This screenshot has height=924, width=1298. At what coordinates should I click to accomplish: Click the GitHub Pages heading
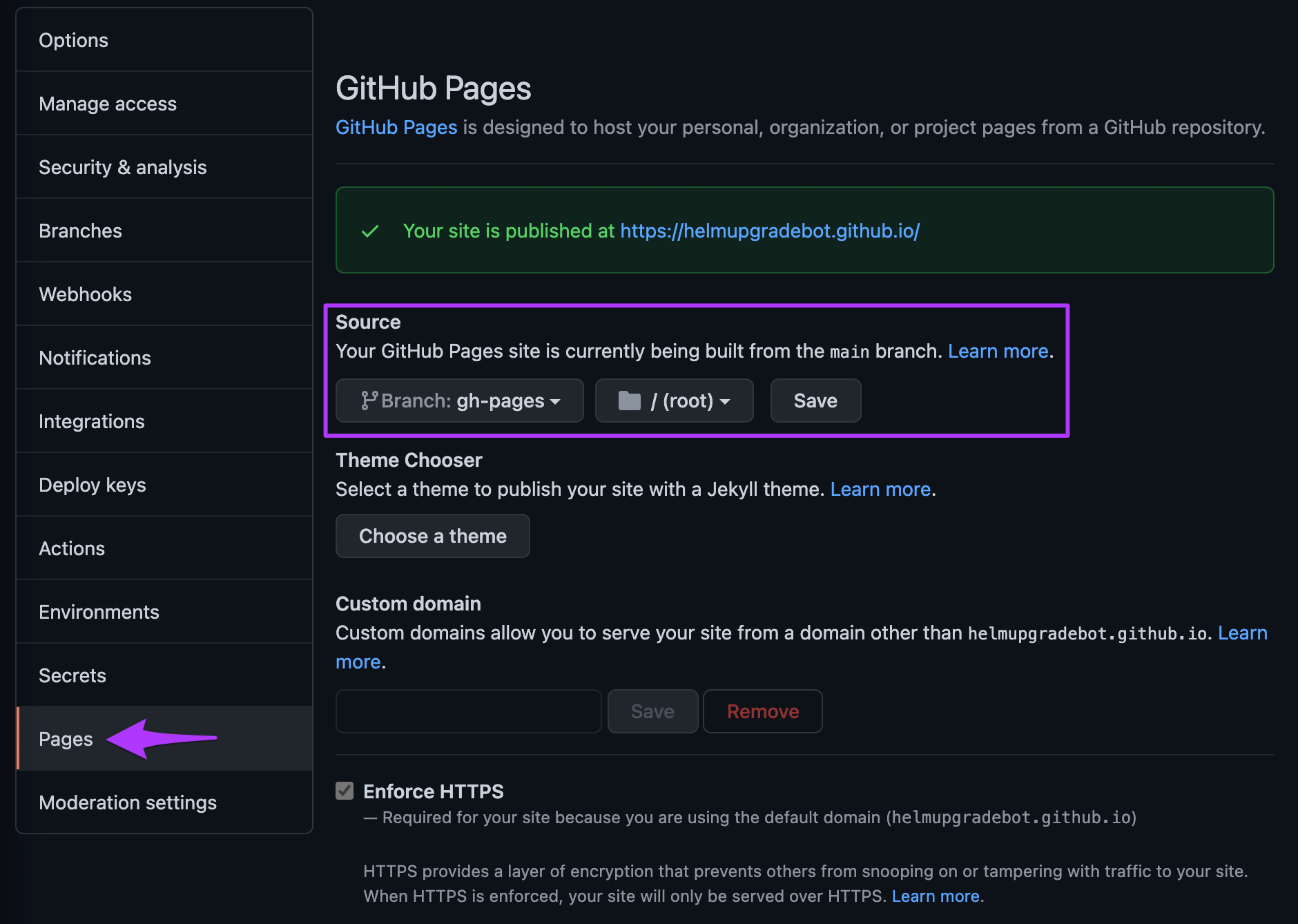(x=434, y=88)
